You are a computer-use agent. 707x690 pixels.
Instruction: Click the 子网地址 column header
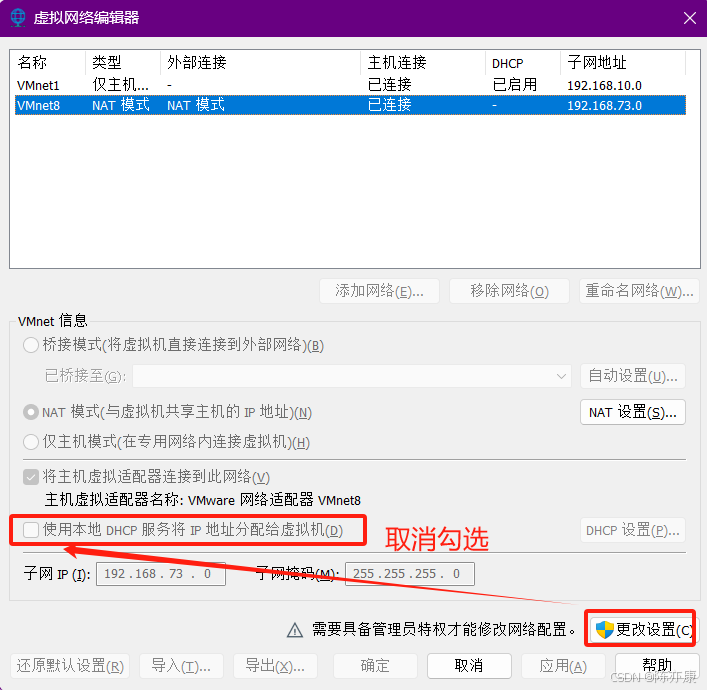click(623, 63)
